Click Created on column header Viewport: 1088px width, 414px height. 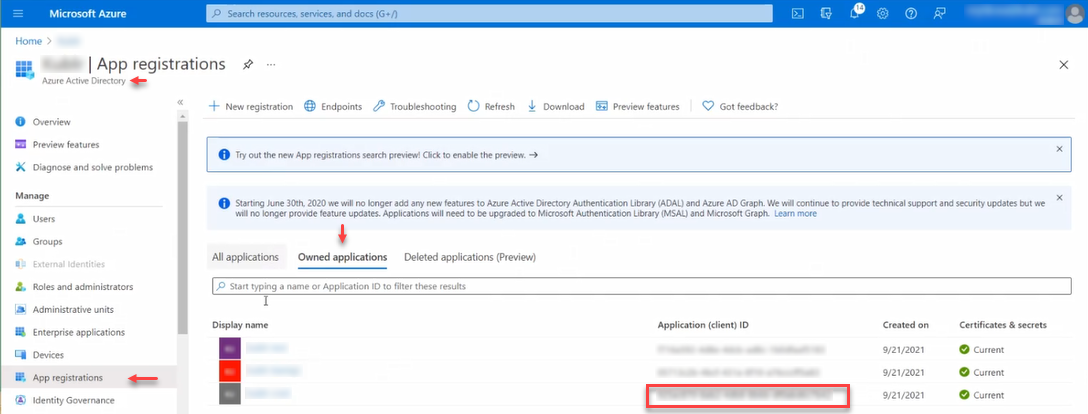click(906, 325)
